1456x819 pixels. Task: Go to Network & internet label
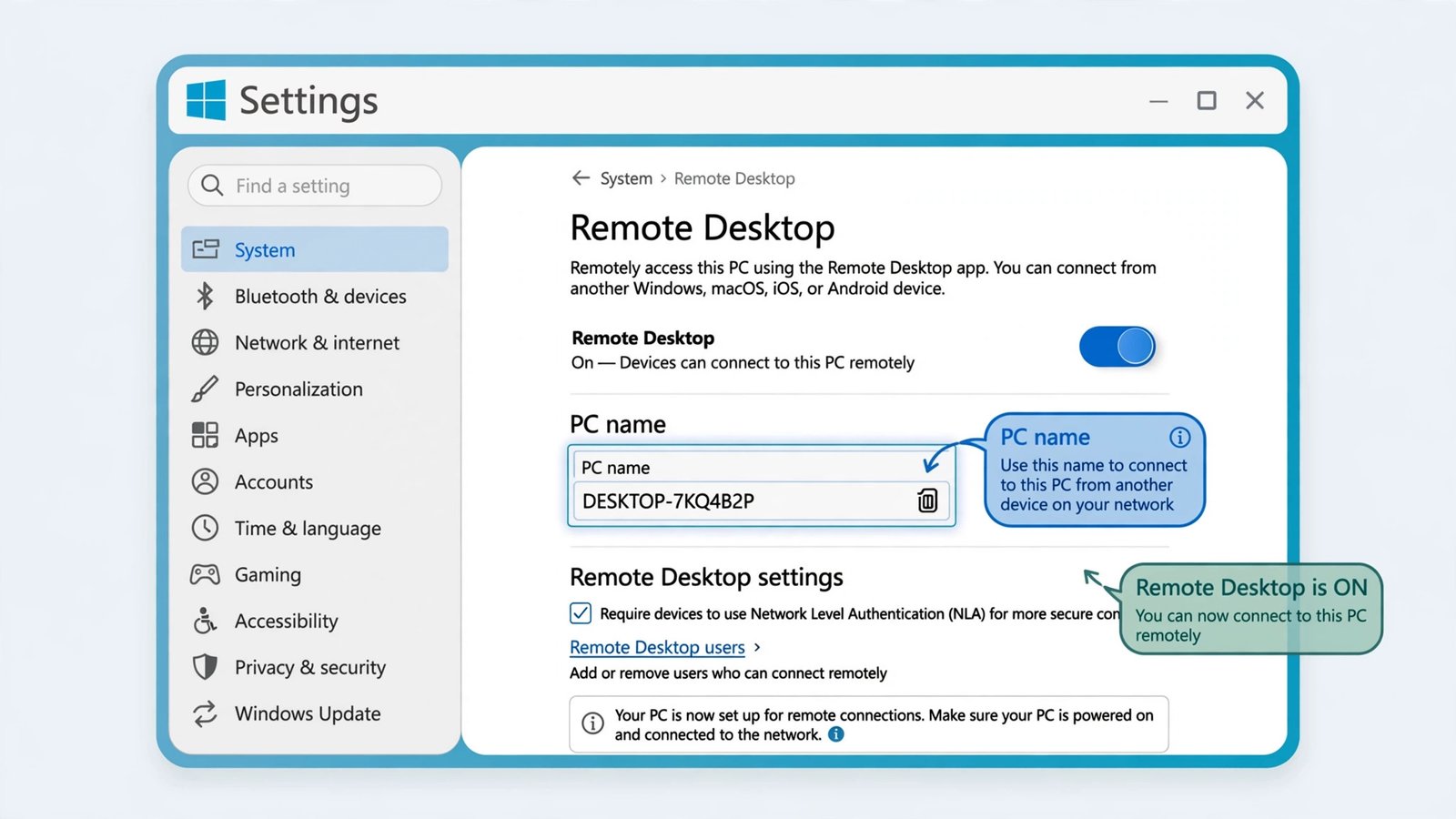coord(317,343)
